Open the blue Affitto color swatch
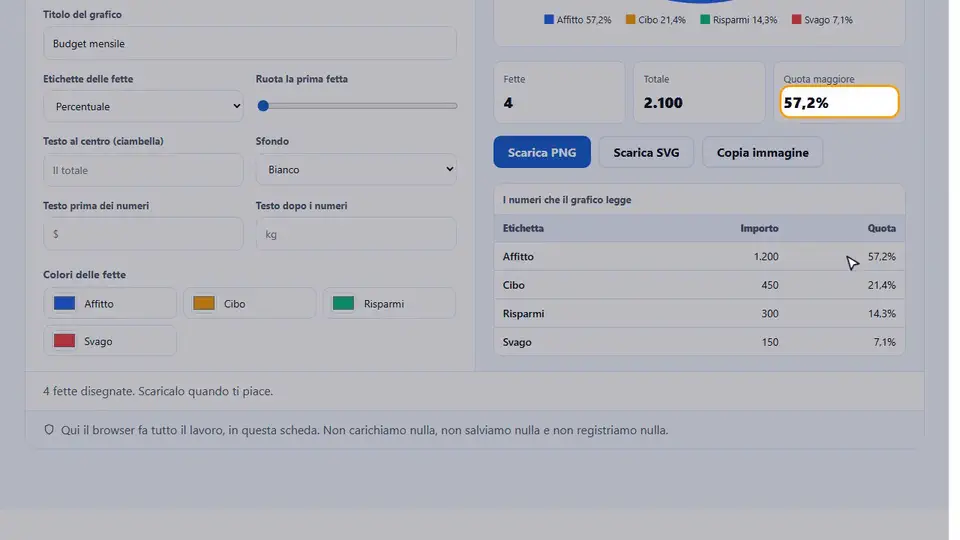The width and height of the screenshot is (960, 540). [x=64, y=304]
